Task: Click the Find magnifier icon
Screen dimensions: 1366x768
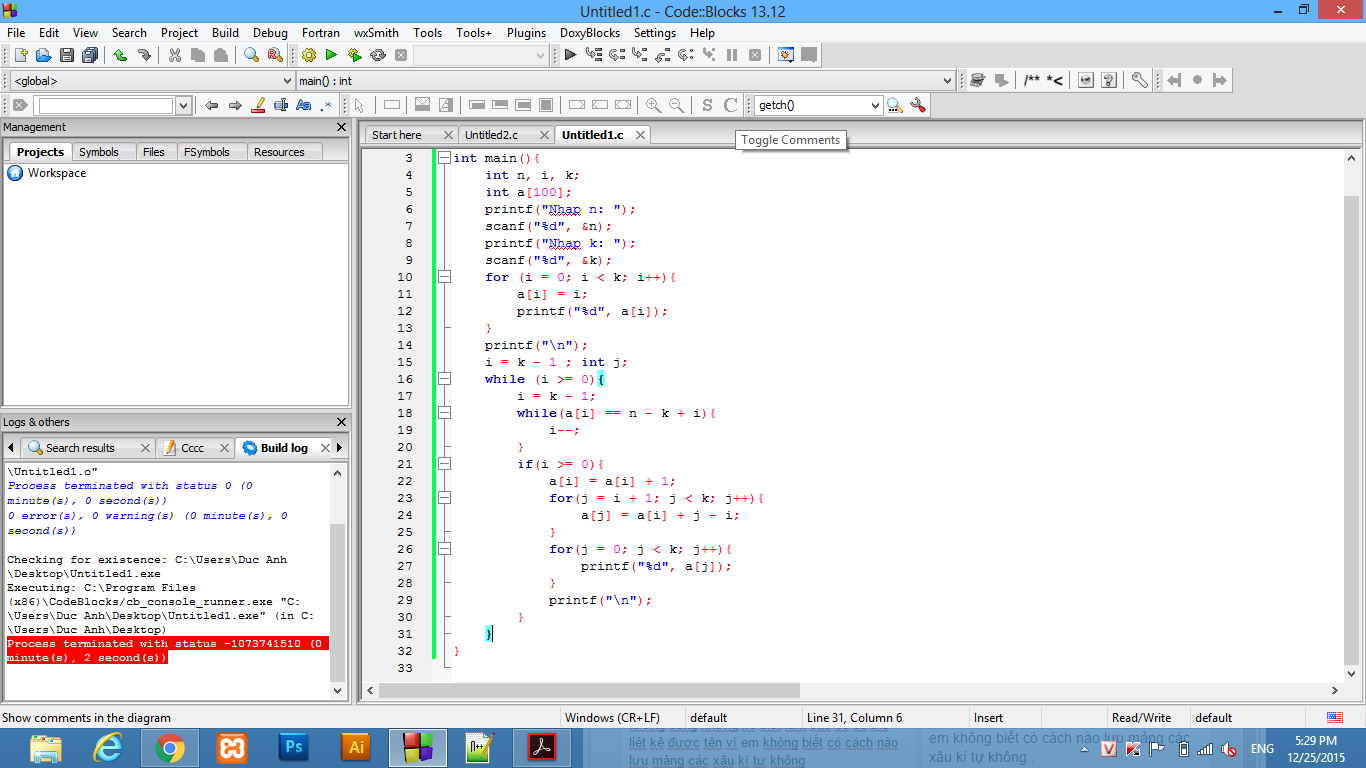Action: click(251, 56)
